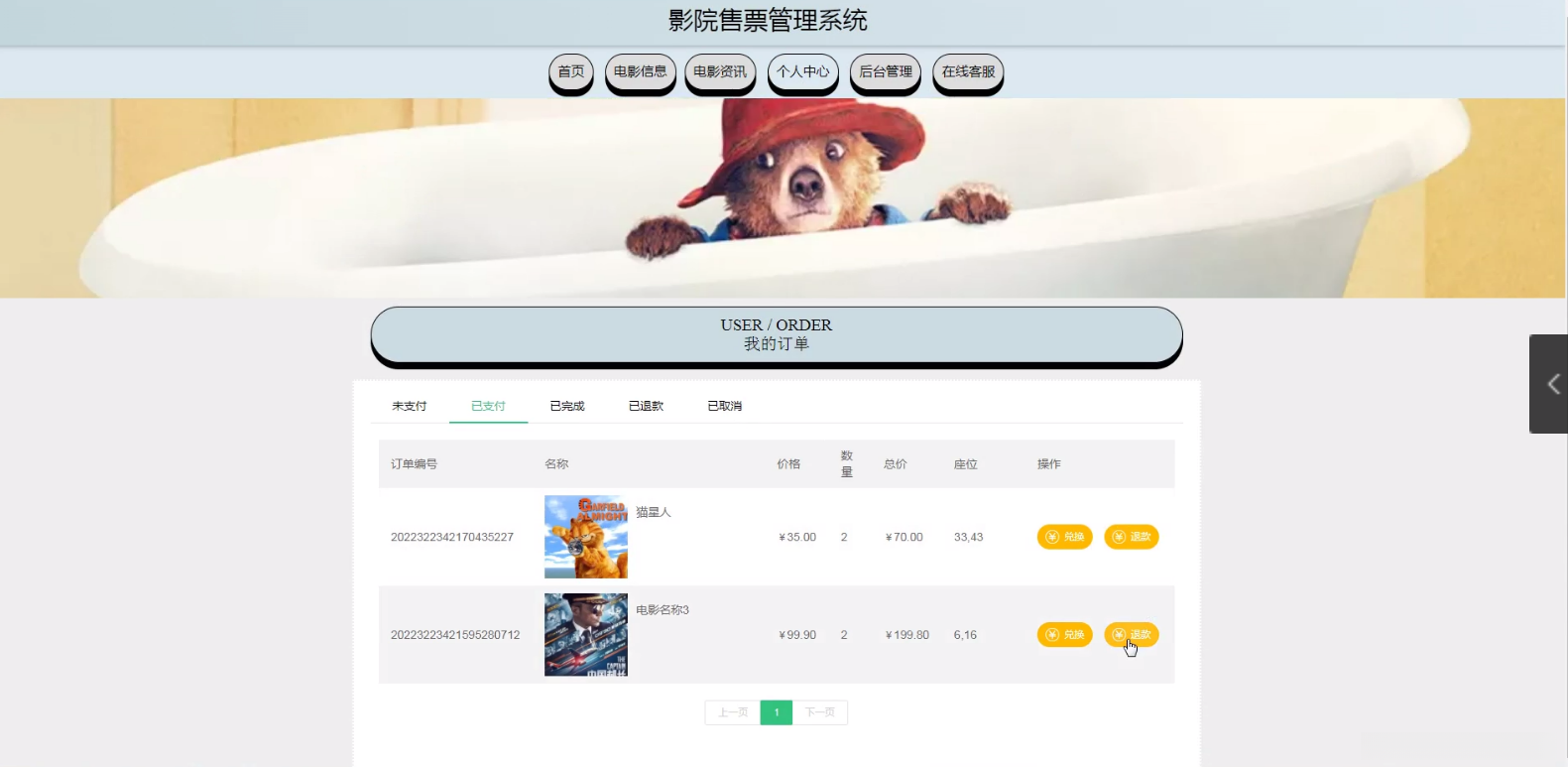Viewport: 1568px width, 767px height.
Task: Go to next page with 下一页
Action: 820,712
